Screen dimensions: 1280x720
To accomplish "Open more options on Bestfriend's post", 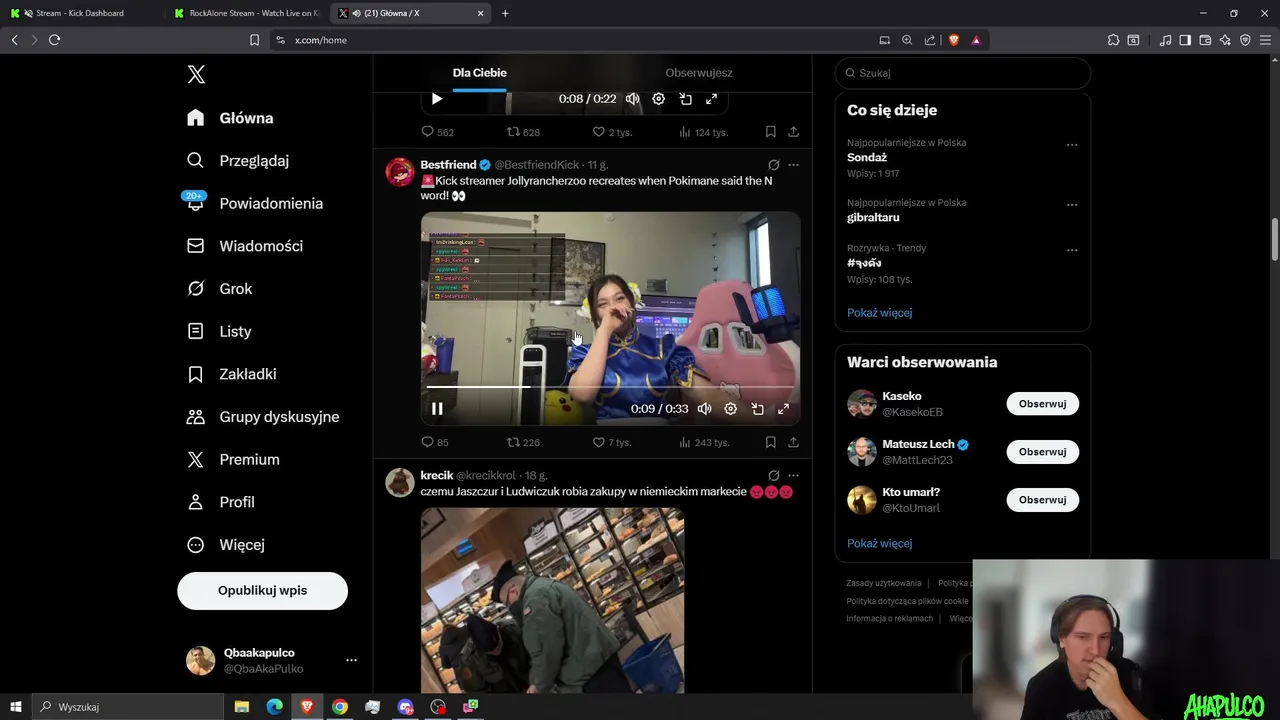I will click(x=793, y=165).
